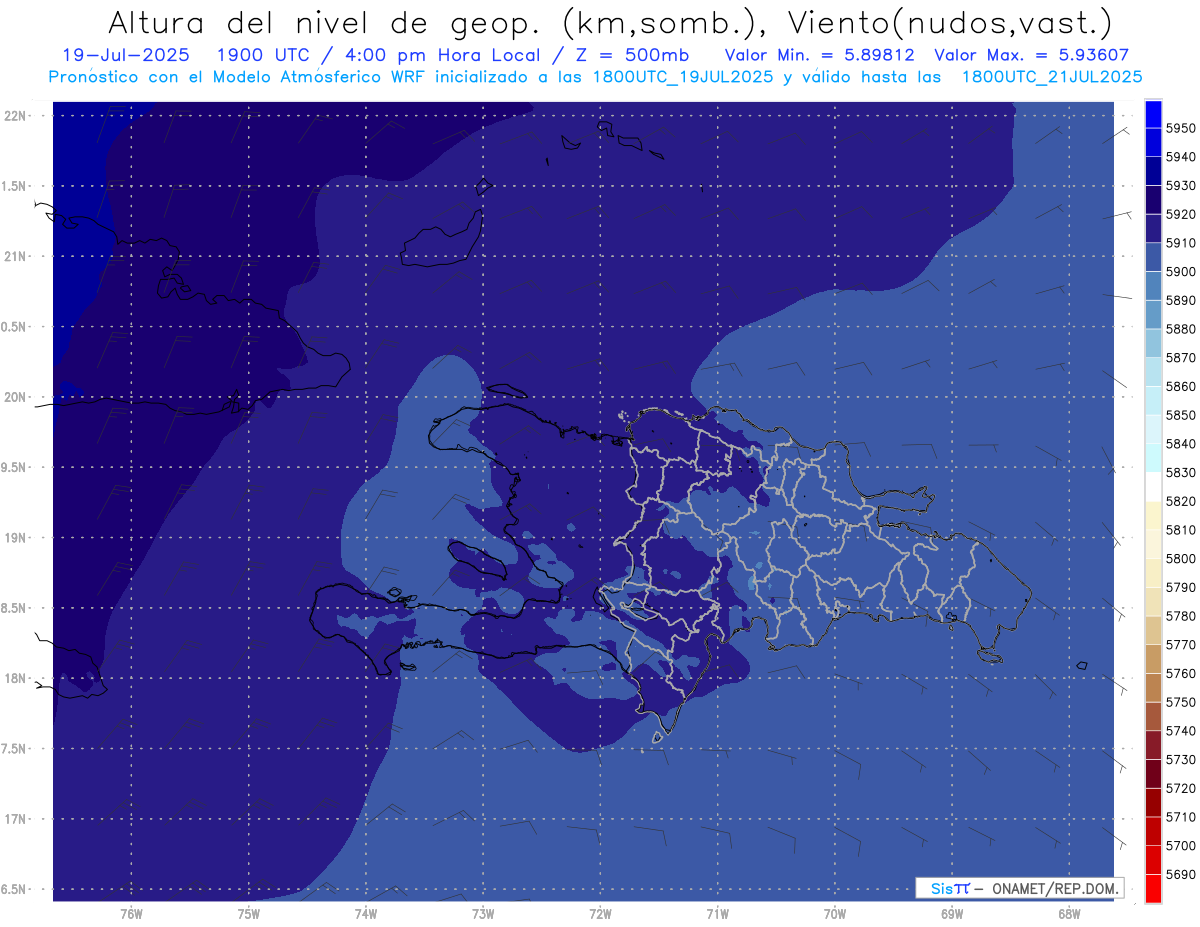Click the longitude axis label 71W
1200x927 pixels.
(717, 913)
